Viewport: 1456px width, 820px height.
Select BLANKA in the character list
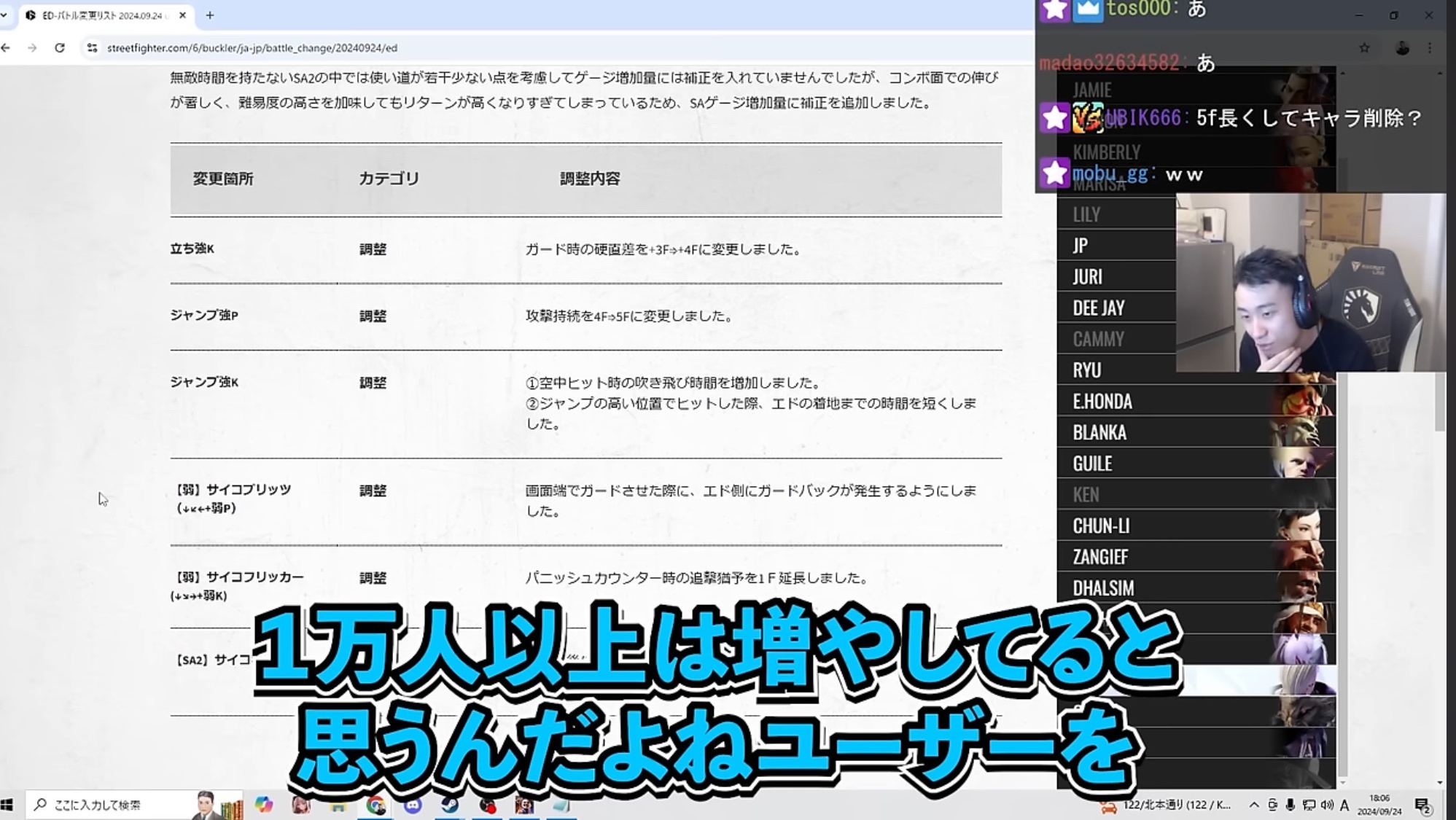[x=1196, y=433]
